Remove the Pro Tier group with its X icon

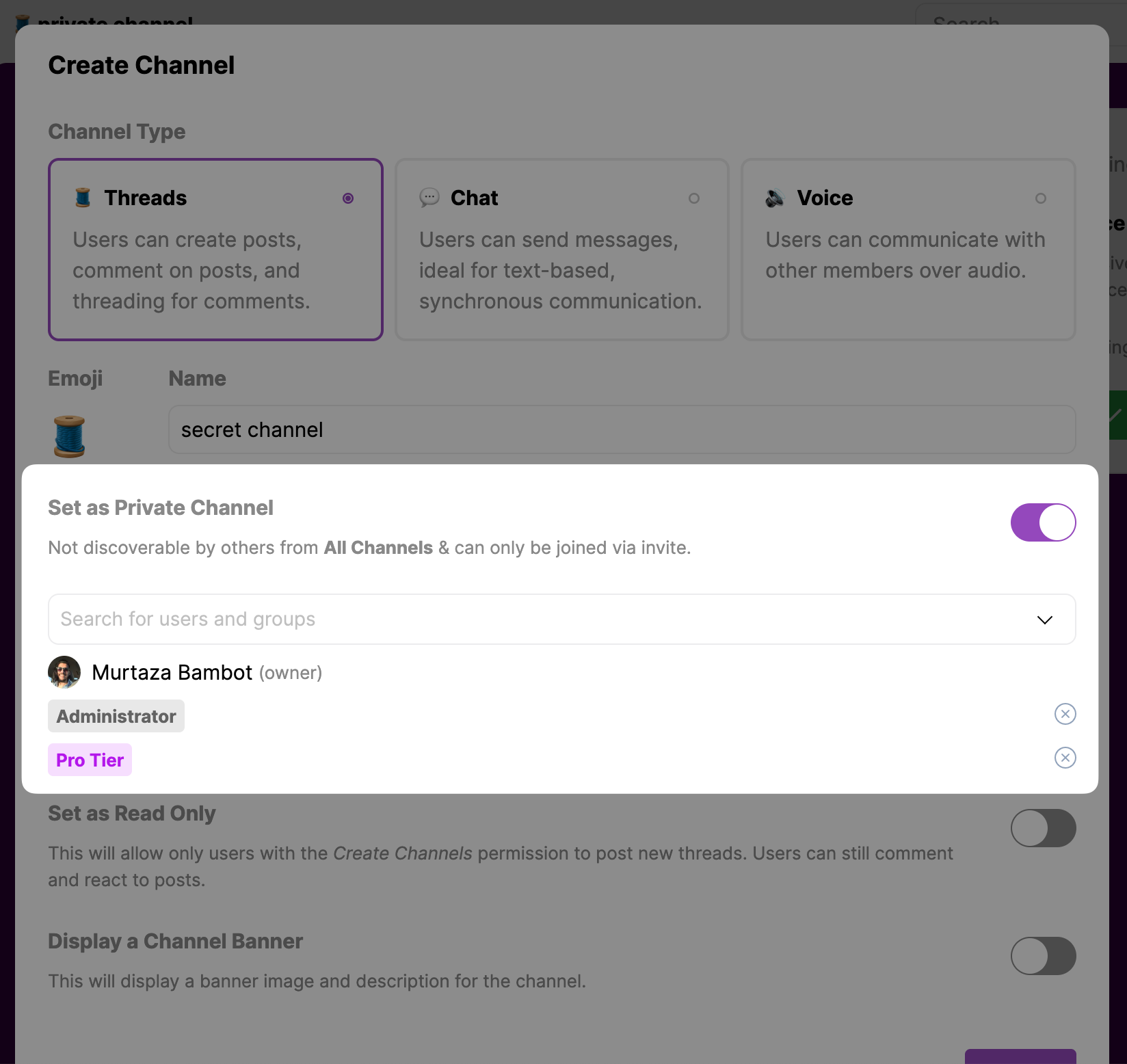click(1065, 758)
